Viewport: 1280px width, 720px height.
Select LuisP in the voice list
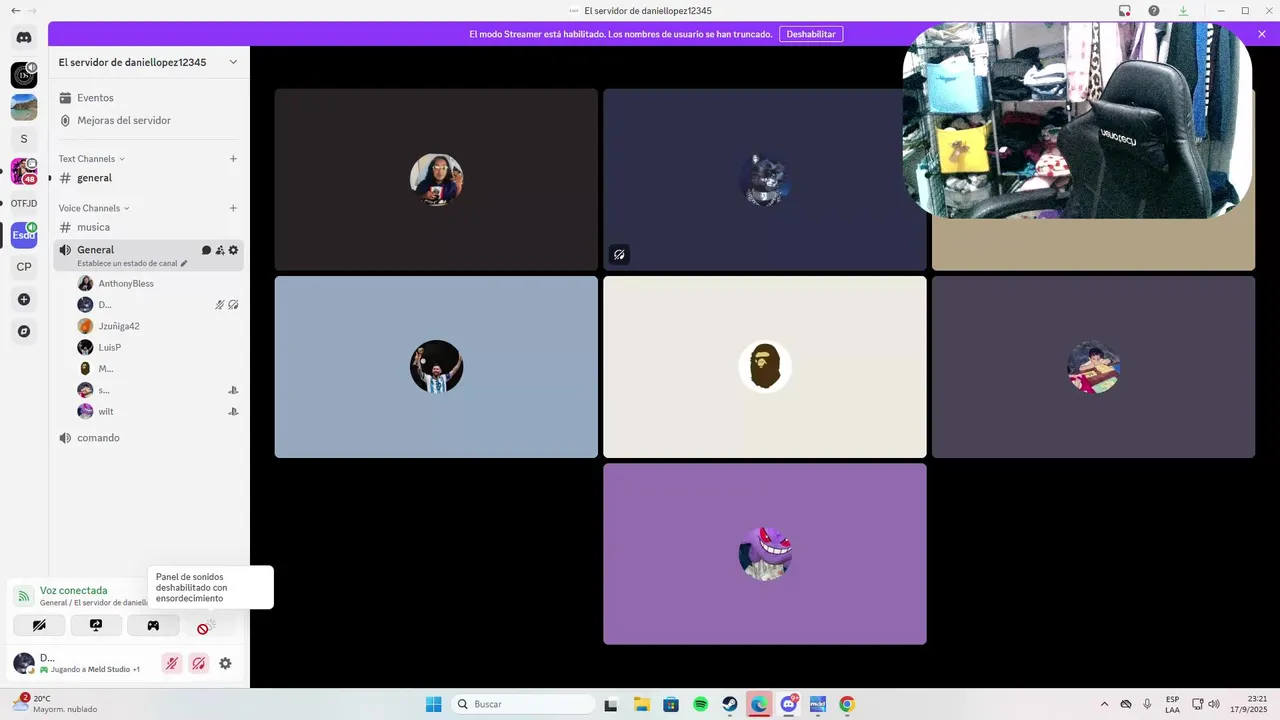[x=158, y=348]
